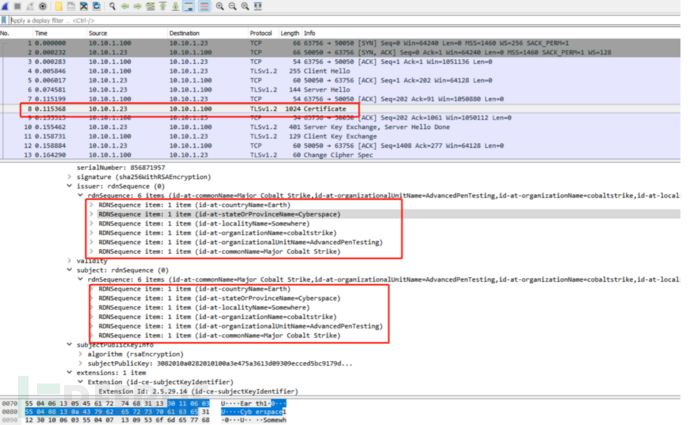The height and width of the screenshot is (425, 690).
Task: Expand Extension (id-ce-subjectKeyIdentifier) node
Action: [84, 381]
